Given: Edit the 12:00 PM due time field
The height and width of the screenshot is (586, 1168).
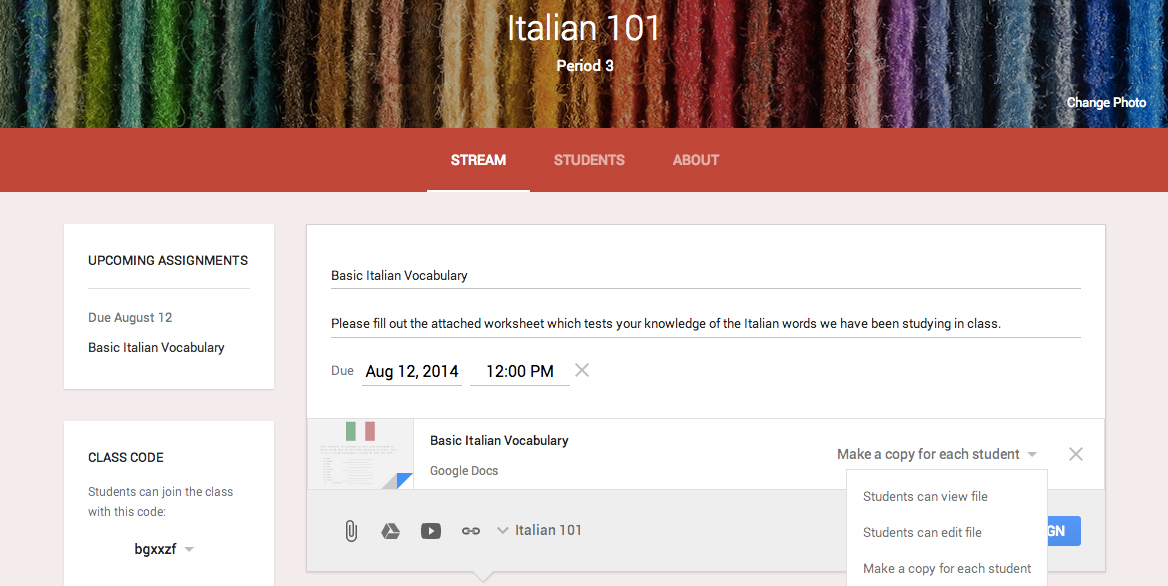Looking at the screenshot, I should point(519,371).
